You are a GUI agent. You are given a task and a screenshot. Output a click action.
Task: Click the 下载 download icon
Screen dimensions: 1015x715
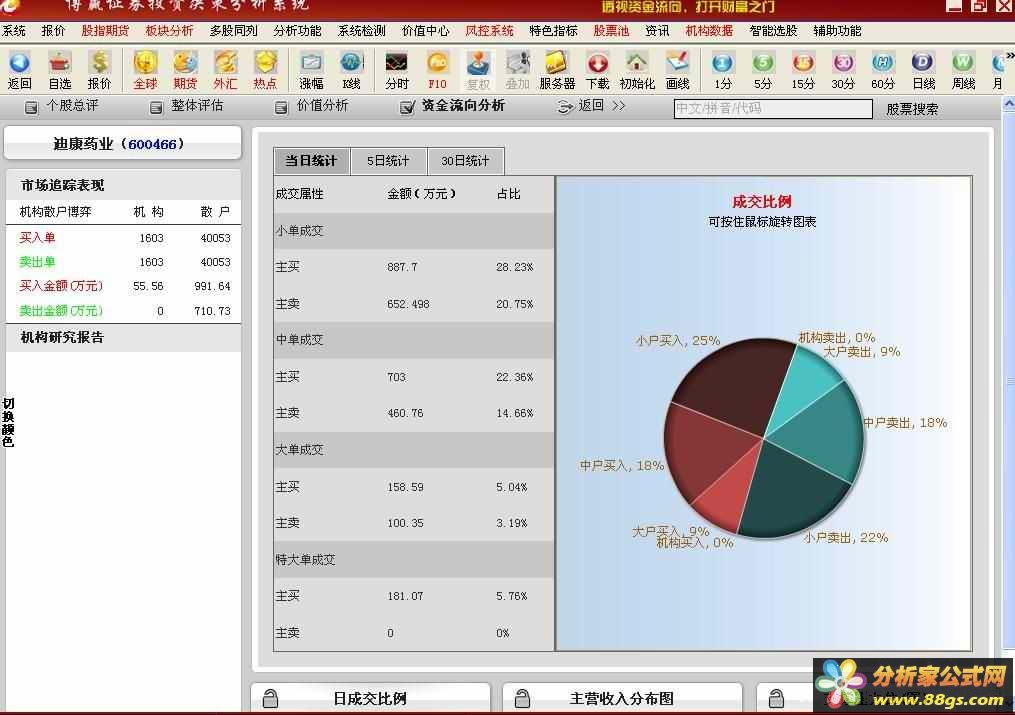pos(597,71)
